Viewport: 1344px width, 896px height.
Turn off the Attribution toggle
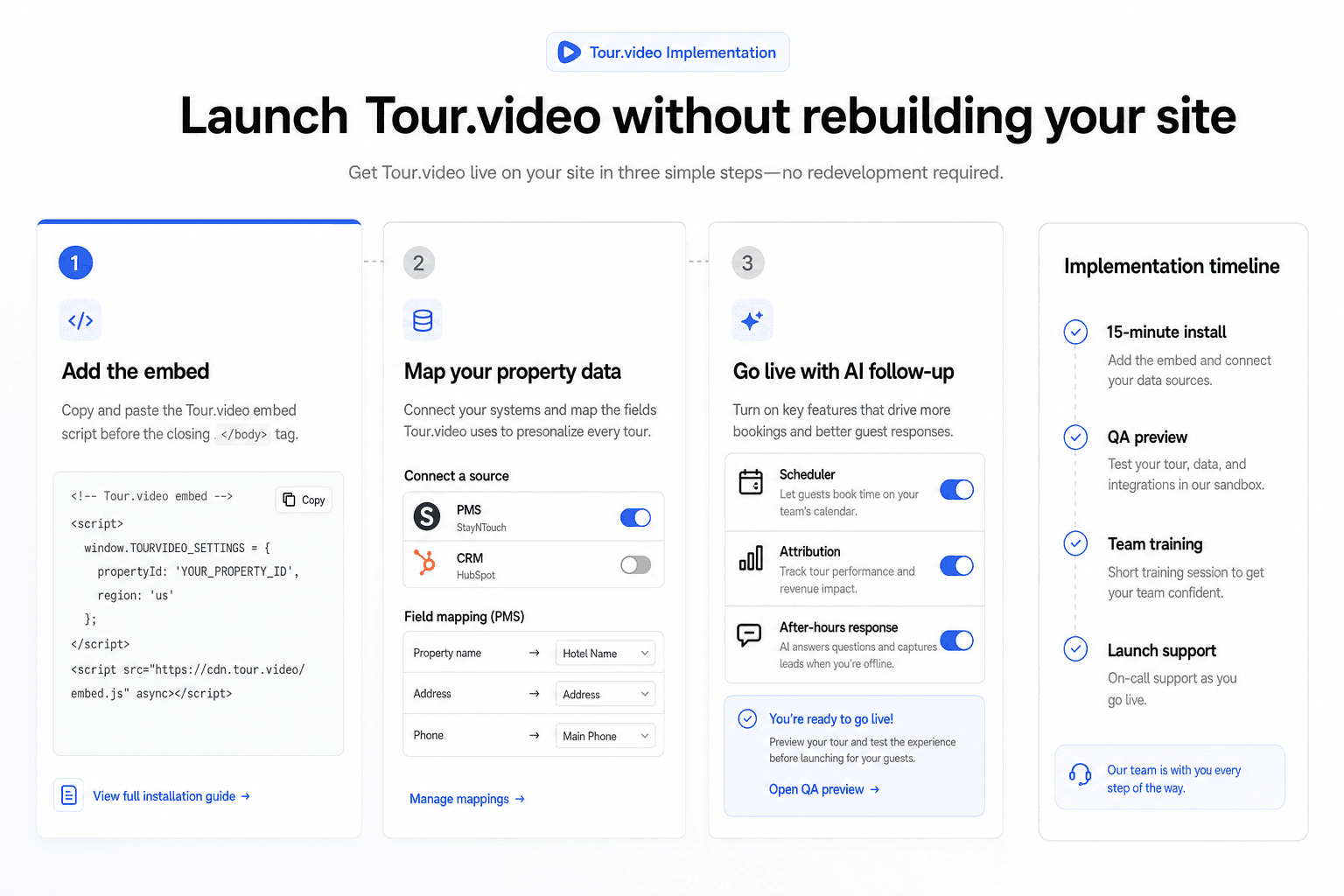pyautogui.click(x=956, y=566)
